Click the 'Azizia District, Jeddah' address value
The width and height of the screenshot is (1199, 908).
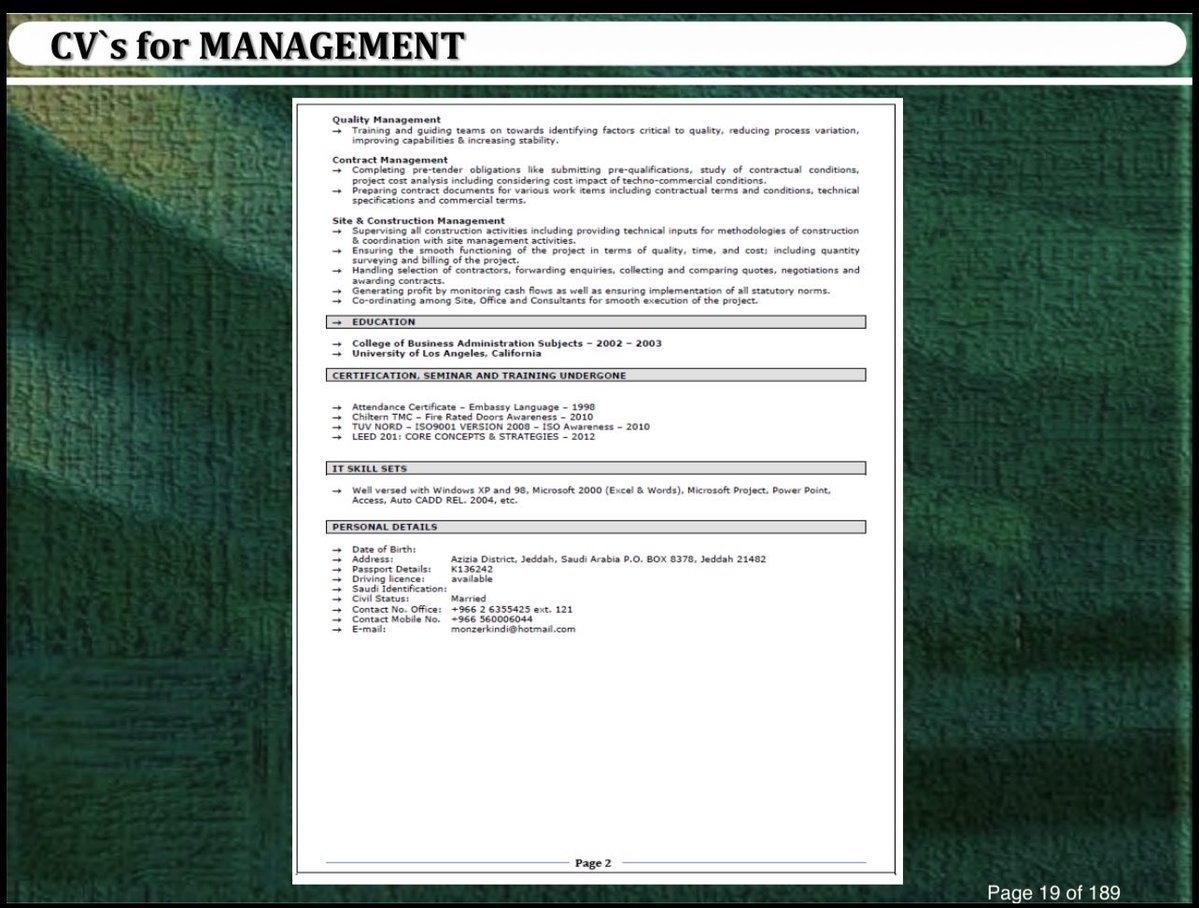pos(608,559)
